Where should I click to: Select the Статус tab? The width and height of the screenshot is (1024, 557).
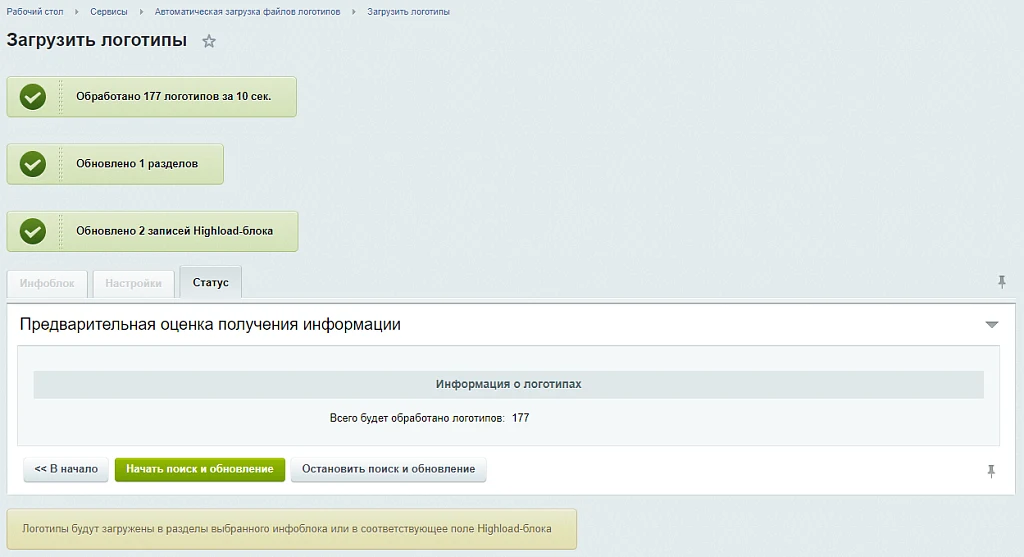[210, 282]
